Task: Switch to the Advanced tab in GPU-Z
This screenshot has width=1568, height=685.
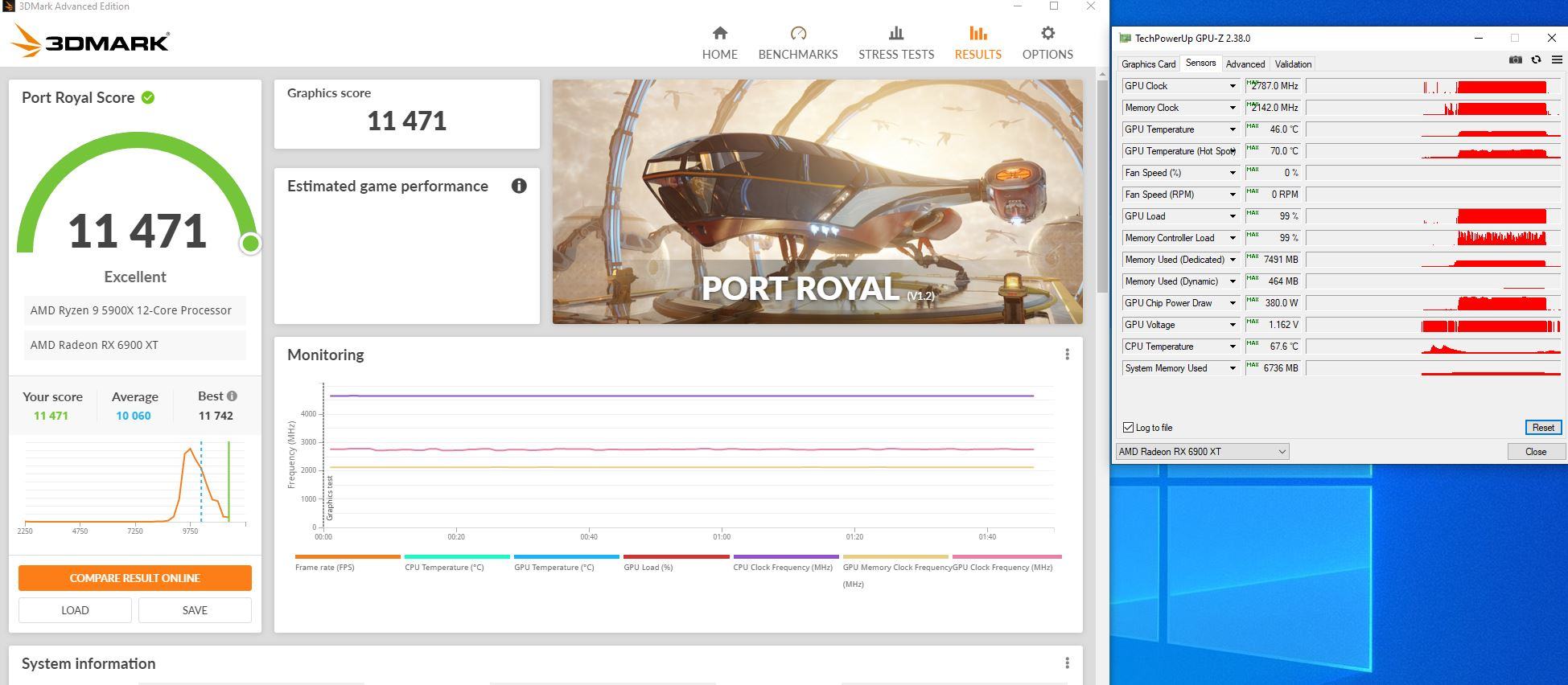Action: 1245,64
